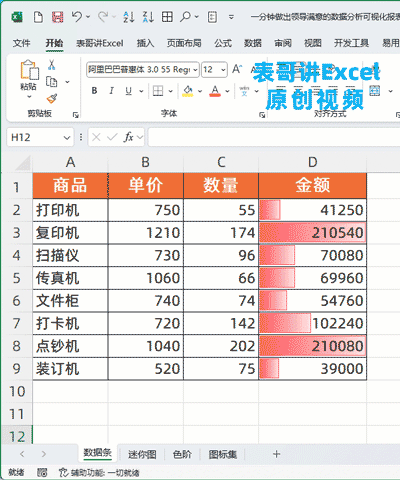Viewport: 400px width, 480px height.
Task: Open the 公式 ribbon tab
Action: pos(223,43)
